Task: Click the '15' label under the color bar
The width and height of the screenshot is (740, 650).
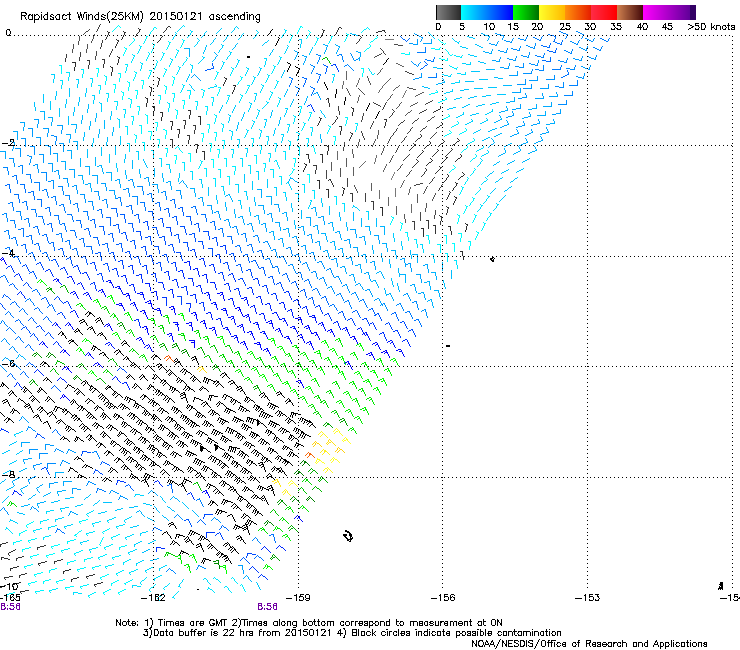Action: coord(513,27)
